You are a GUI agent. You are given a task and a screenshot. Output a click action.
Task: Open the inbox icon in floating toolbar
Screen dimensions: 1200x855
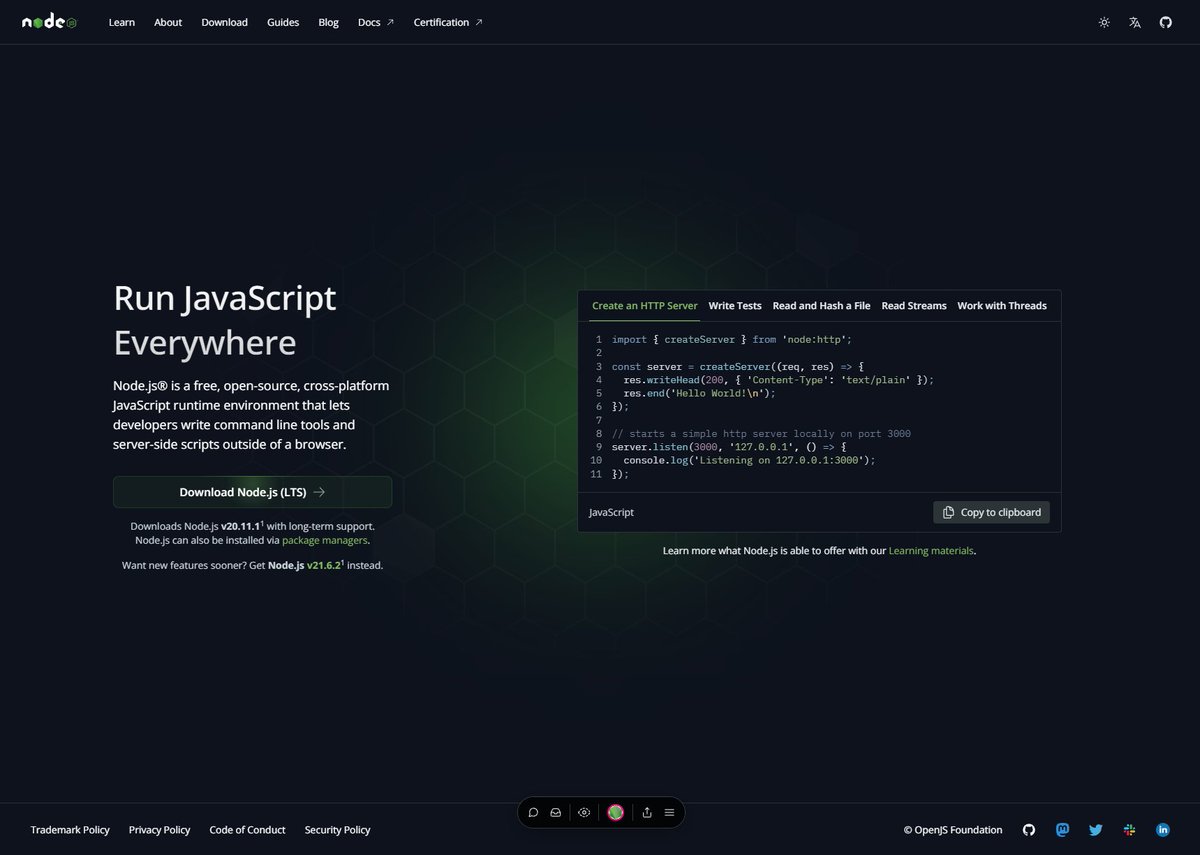click(x=555, y=813)
